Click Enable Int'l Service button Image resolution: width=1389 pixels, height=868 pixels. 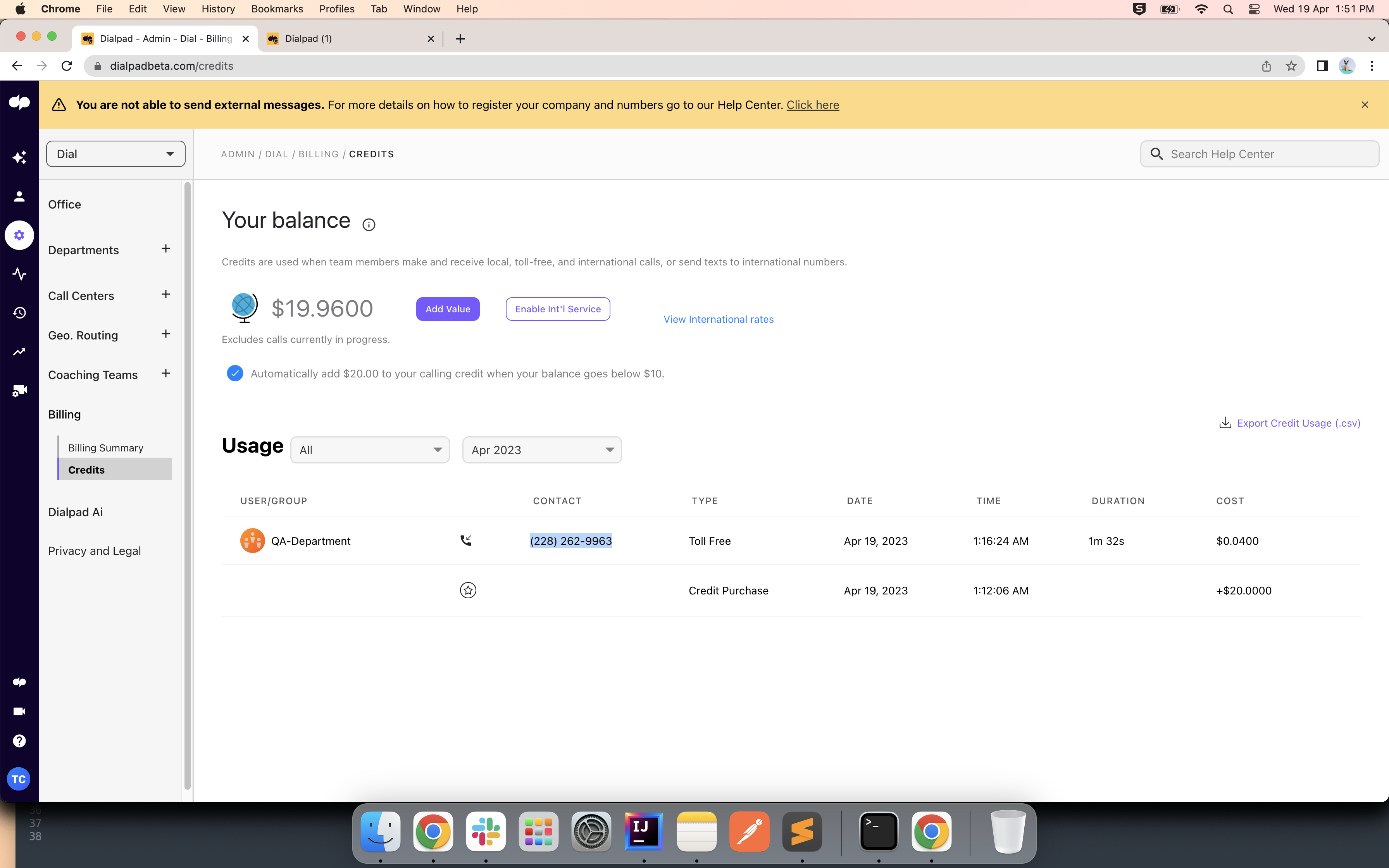tap(558, 309)
